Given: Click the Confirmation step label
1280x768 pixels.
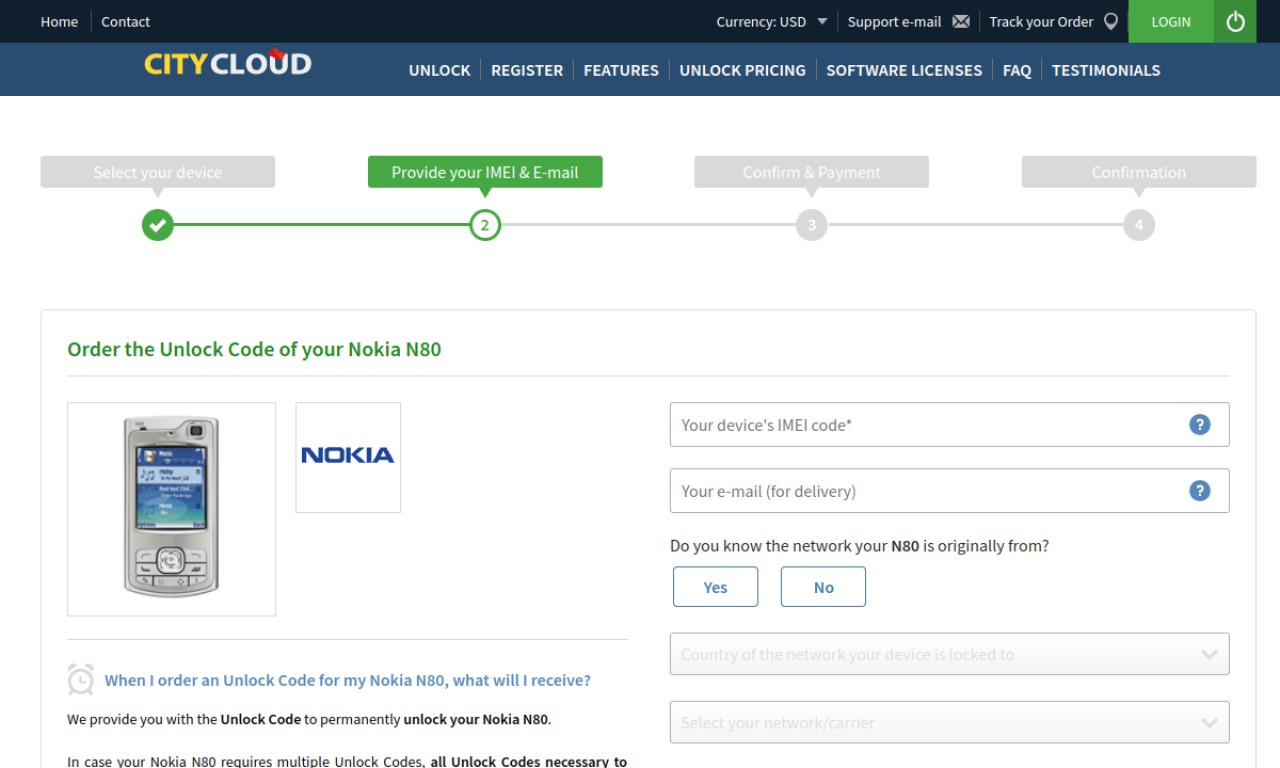Looking at the screenshot, I should point(1139,172).
